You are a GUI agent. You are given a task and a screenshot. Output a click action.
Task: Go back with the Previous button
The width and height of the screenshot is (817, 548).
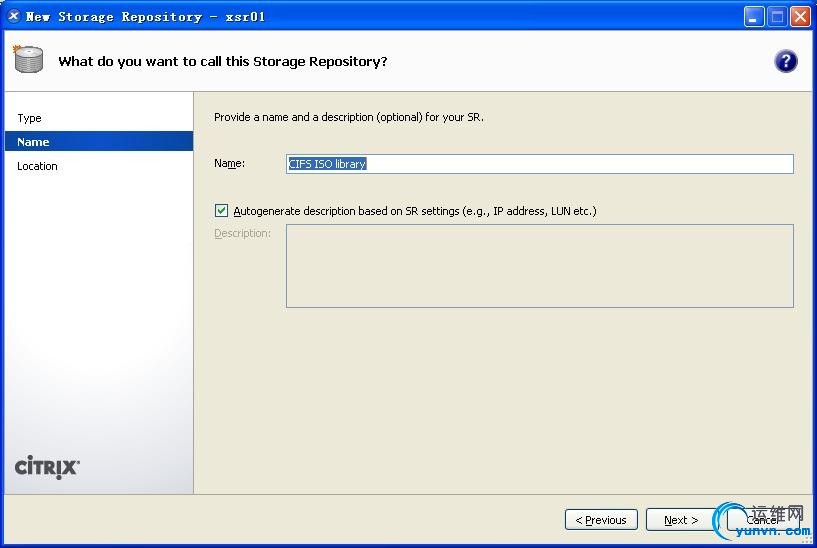pyautogui.click(x=601, y=520)
